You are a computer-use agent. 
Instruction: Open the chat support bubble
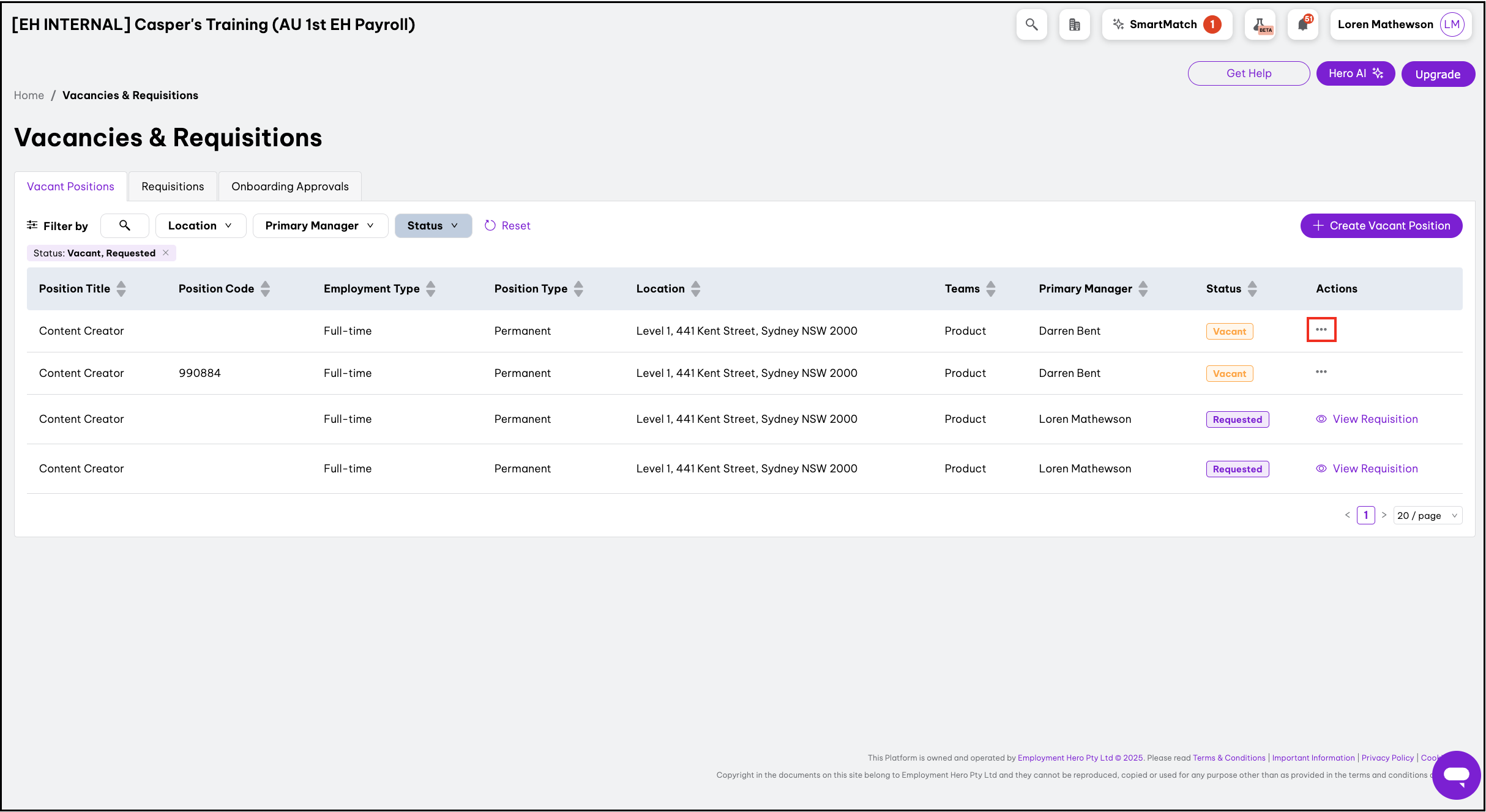[1456, 775]
